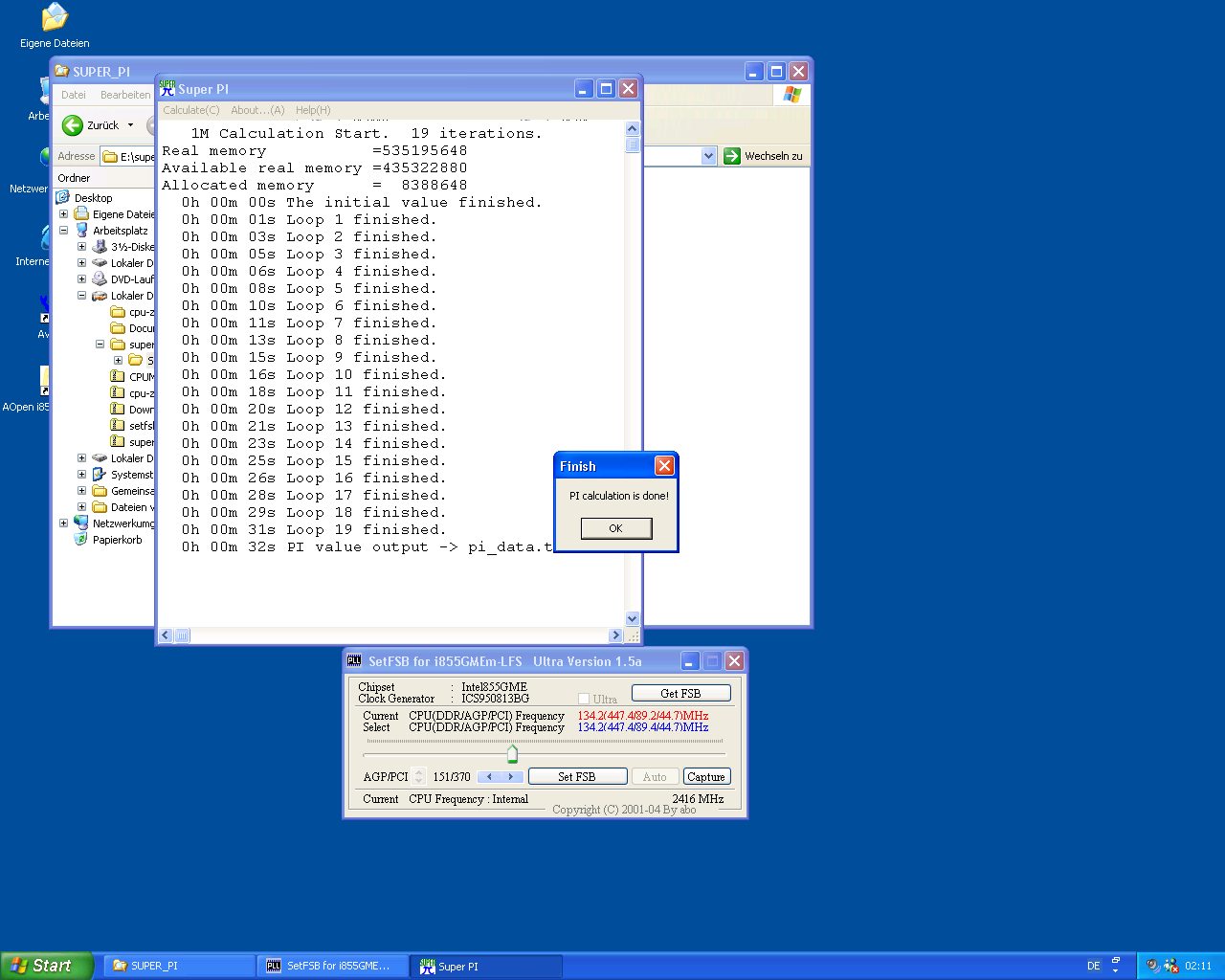The image size is (1225, 980).
Task: Click Super PI horizontal scrollbar right arrow
Action: tap(615, 635)
